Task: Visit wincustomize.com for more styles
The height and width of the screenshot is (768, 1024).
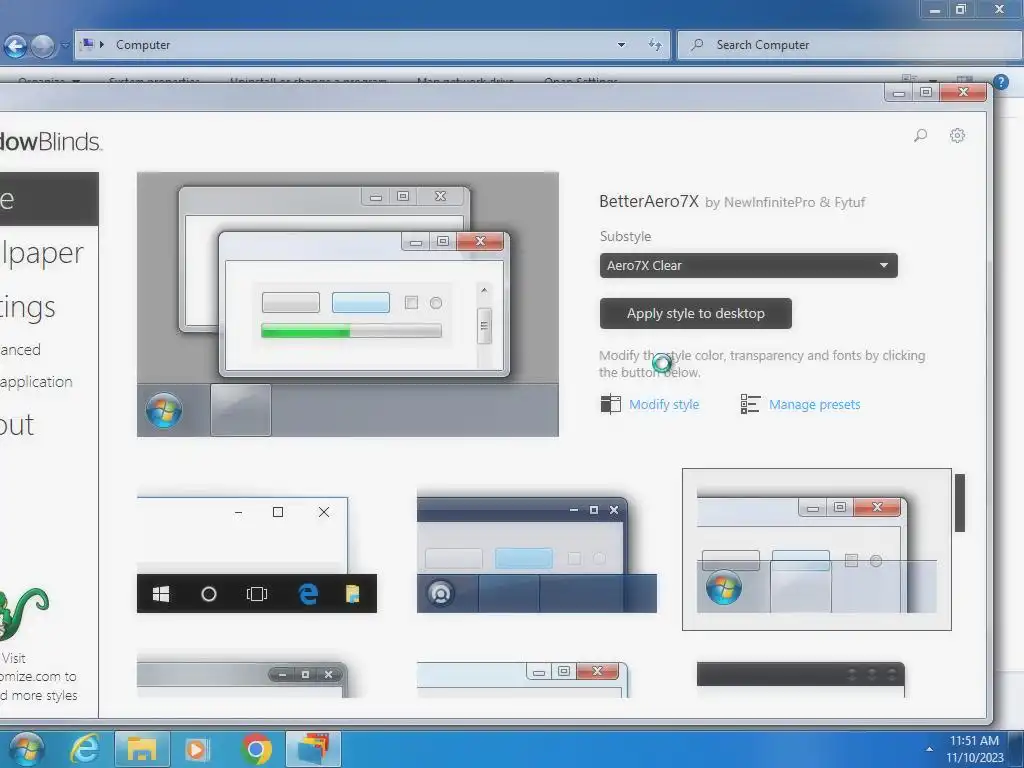Action: coord(39,677)
